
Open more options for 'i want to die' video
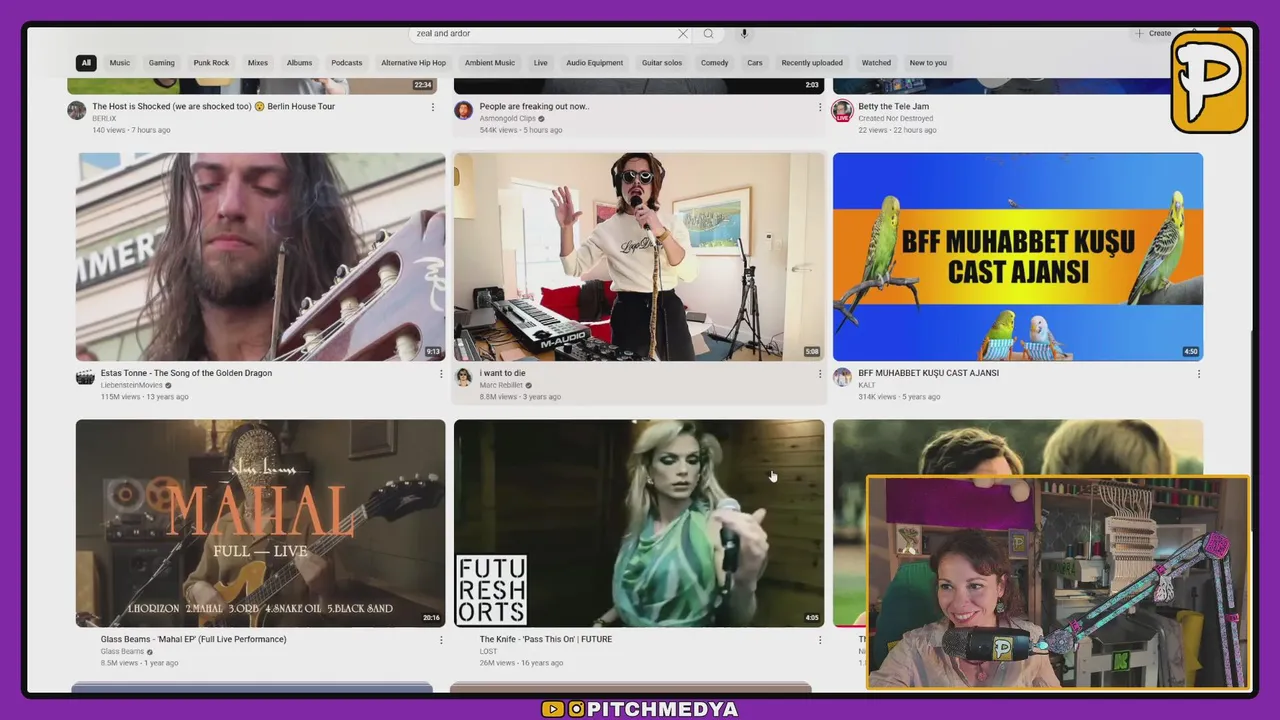(x=820, y=374)
